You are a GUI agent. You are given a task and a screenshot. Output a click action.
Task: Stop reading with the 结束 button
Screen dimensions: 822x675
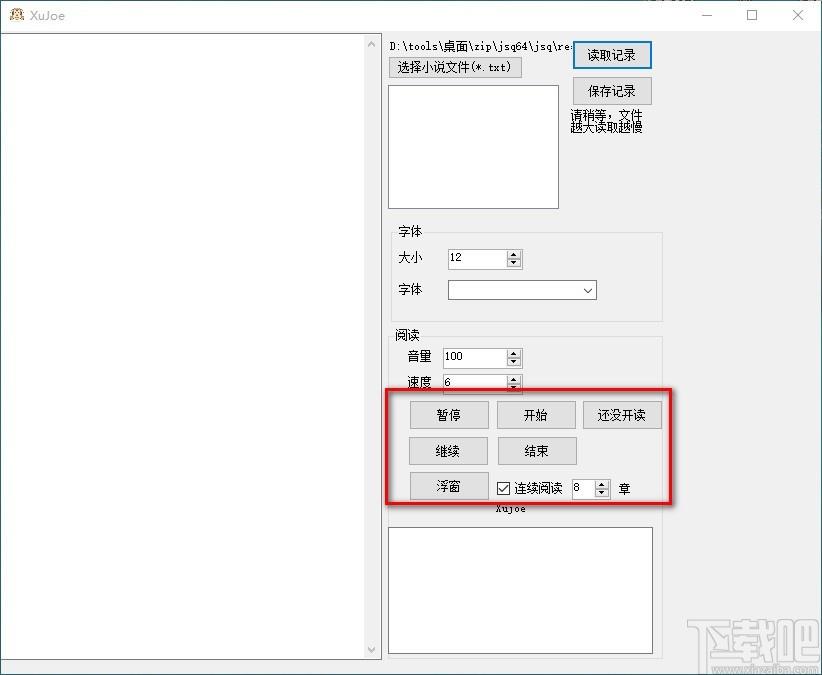(537, 451)
